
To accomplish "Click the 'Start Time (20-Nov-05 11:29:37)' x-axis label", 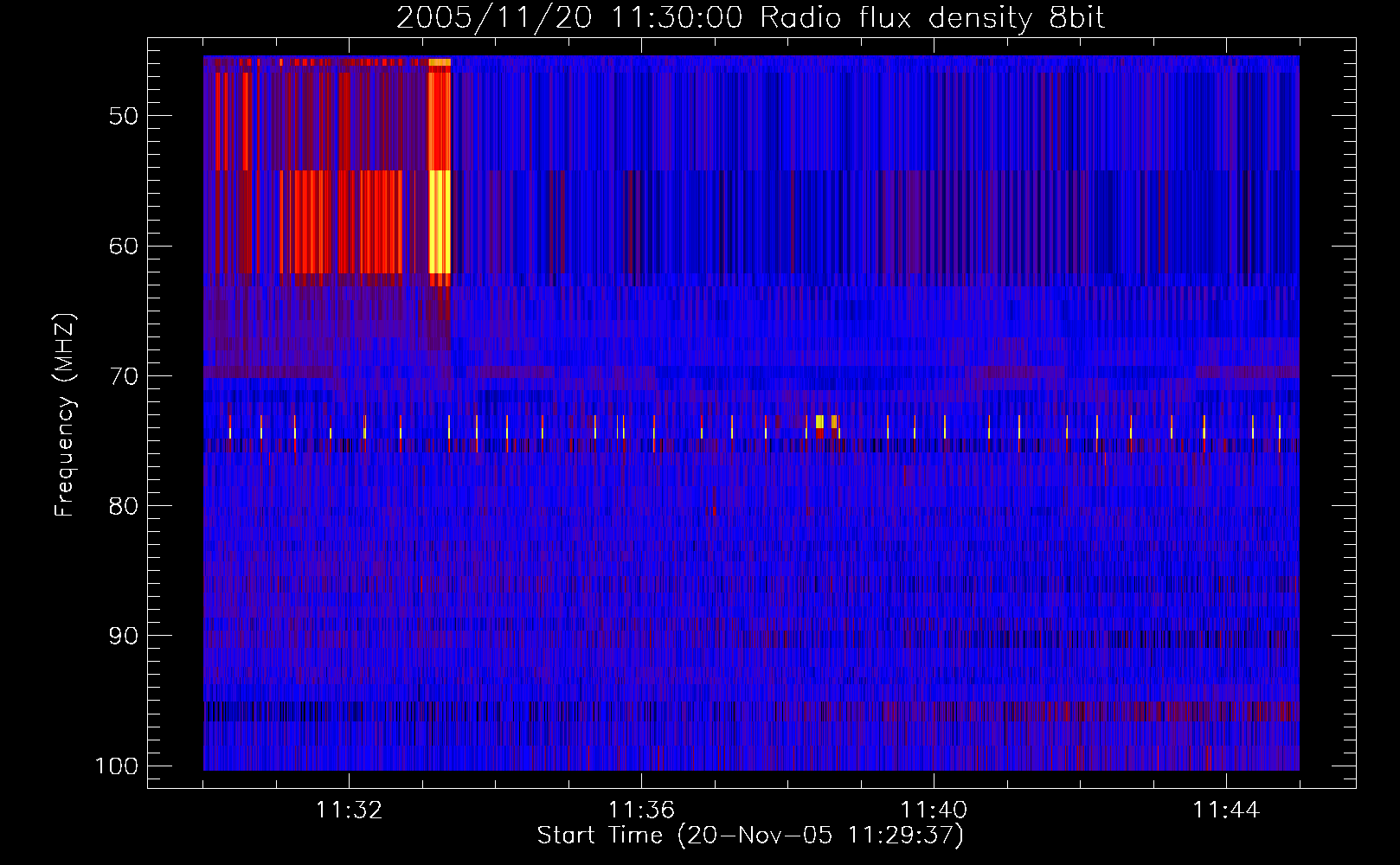I will (750, 836).
